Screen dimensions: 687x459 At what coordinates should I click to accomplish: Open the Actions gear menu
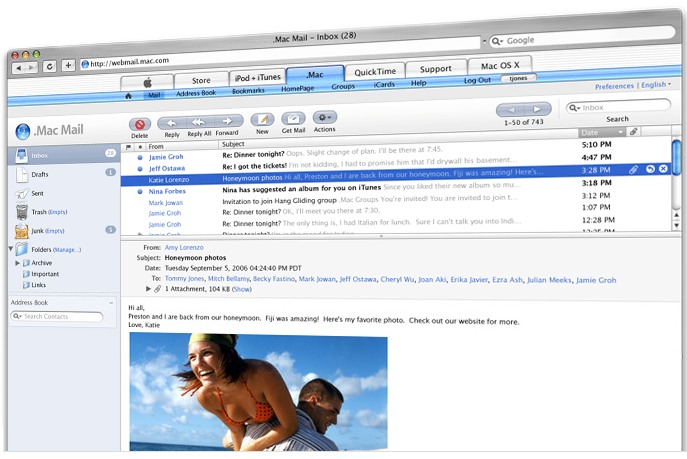pyautogui.click(x=325, y=117)
